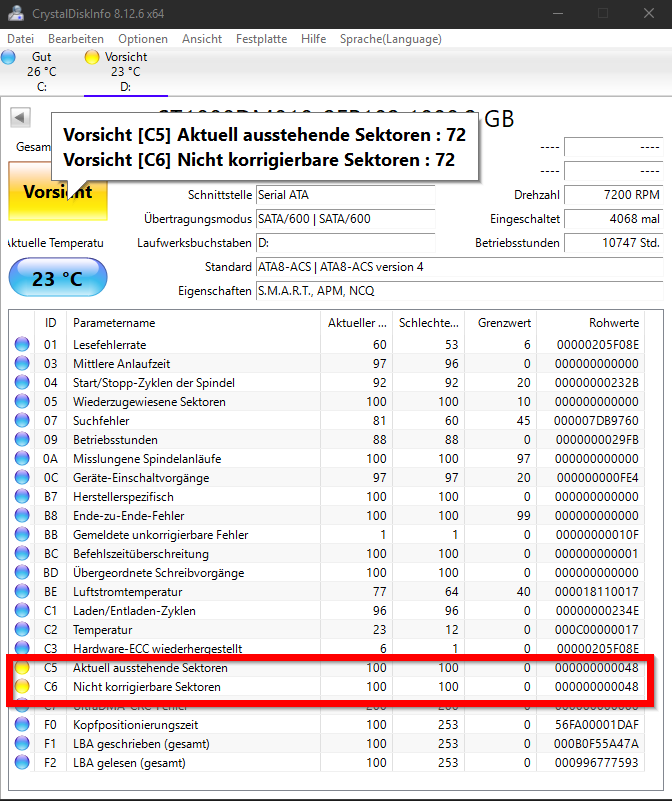
Task: Click status icon of LBA geschrieben (gesamt) row
Action: tap(22, 743)
